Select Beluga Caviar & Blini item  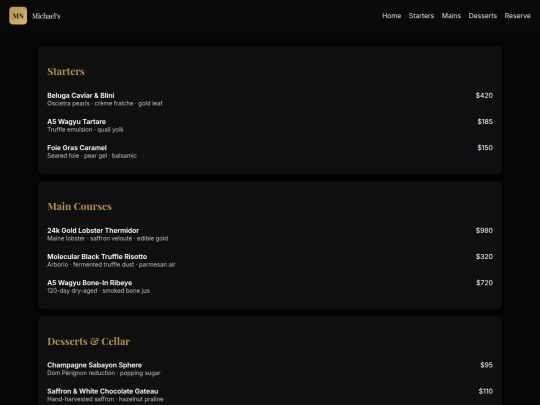(x=81, y=95)
